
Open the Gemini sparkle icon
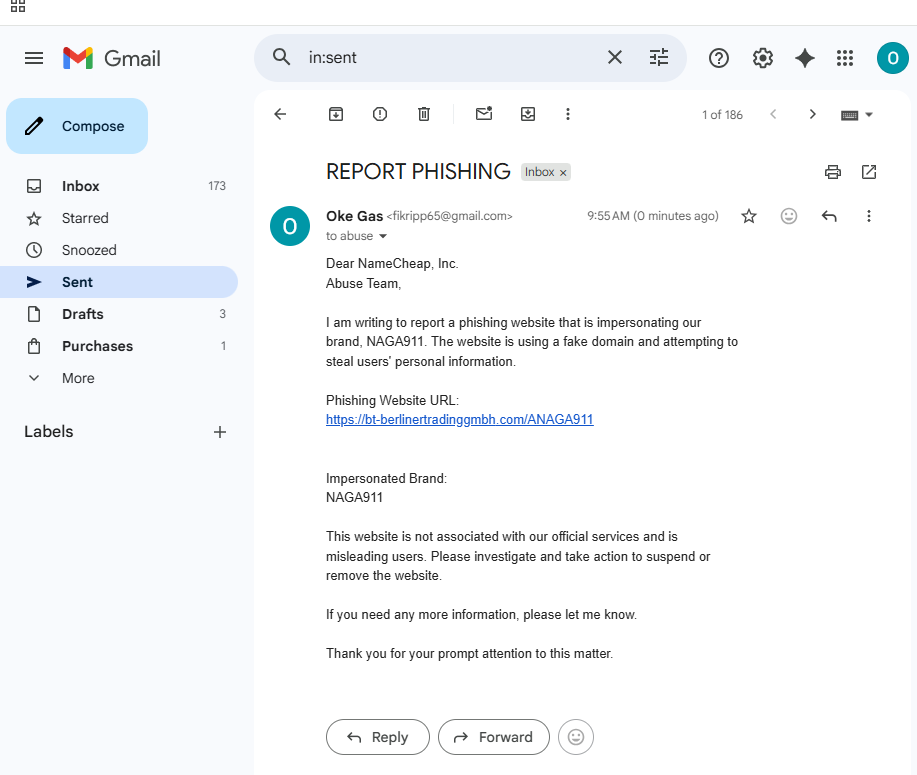click(805, 58)
